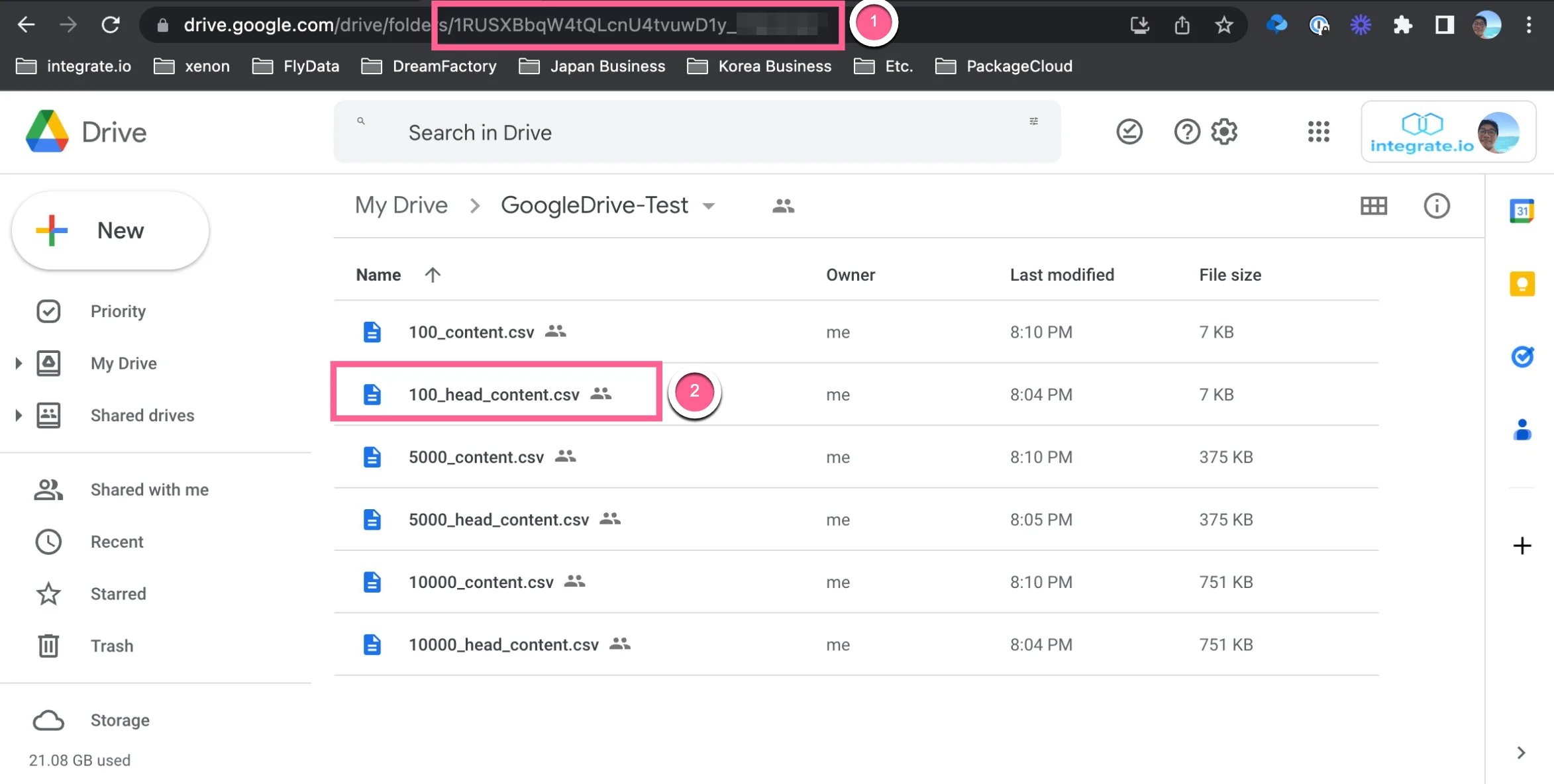1554x784 pixels.
Task: Go to Shared with me
Action: click(149, 489)
